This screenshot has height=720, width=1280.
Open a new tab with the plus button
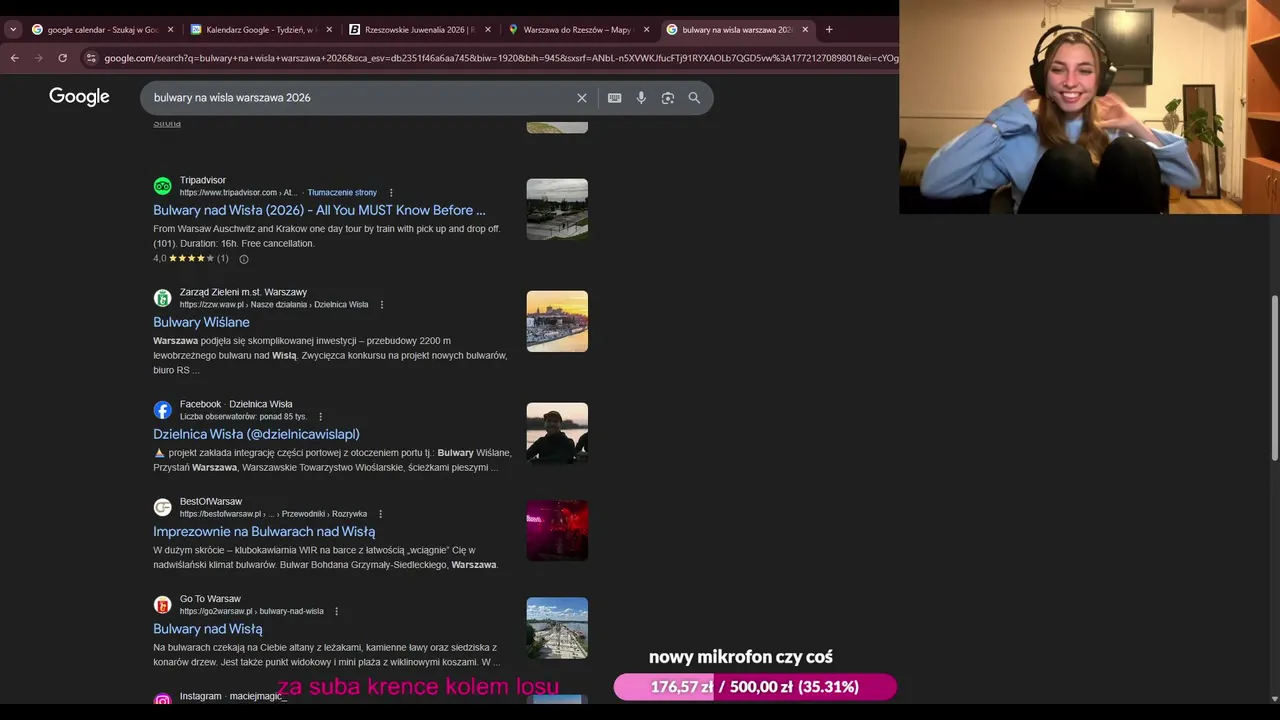click(829, 29)
